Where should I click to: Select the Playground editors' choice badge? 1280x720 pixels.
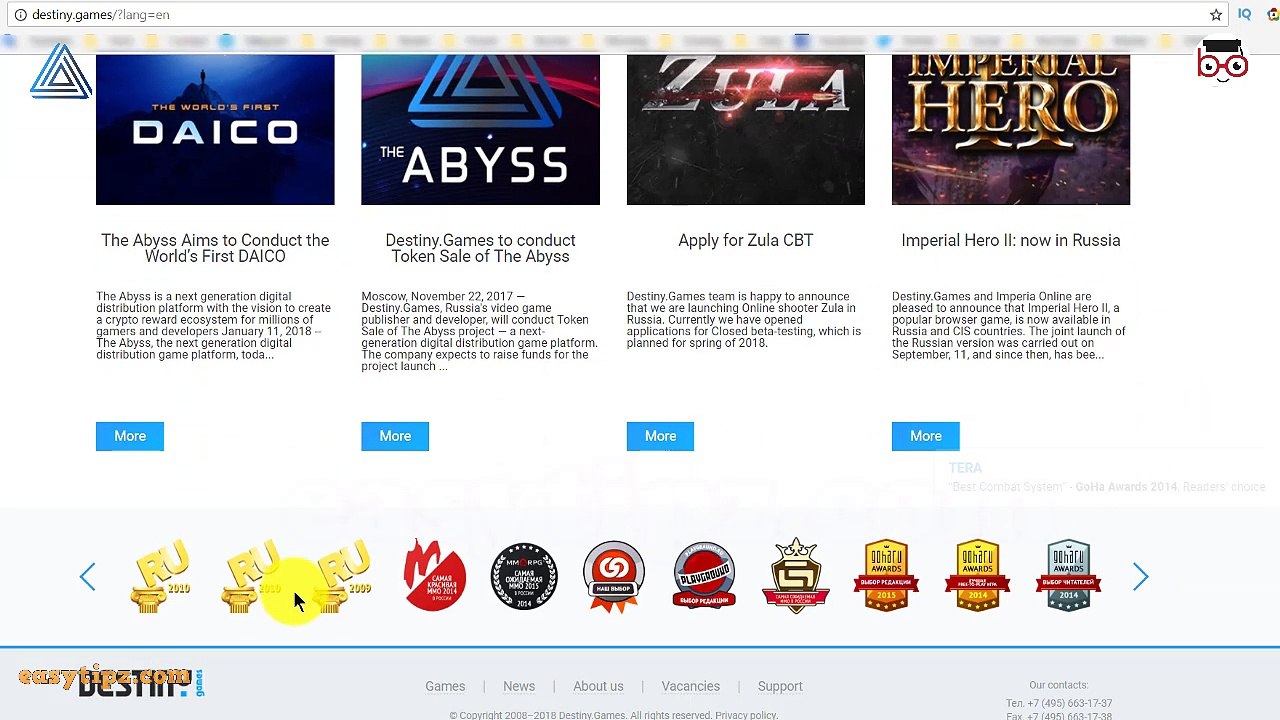click(704, 576)
